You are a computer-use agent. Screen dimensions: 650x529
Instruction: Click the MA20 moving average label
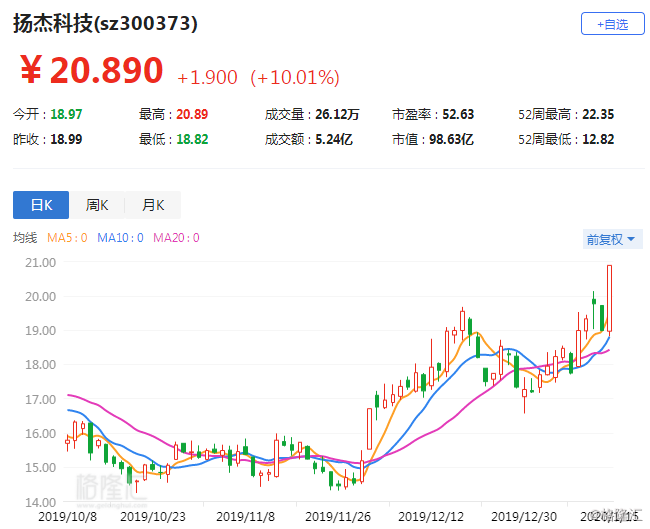coord(176,238)
